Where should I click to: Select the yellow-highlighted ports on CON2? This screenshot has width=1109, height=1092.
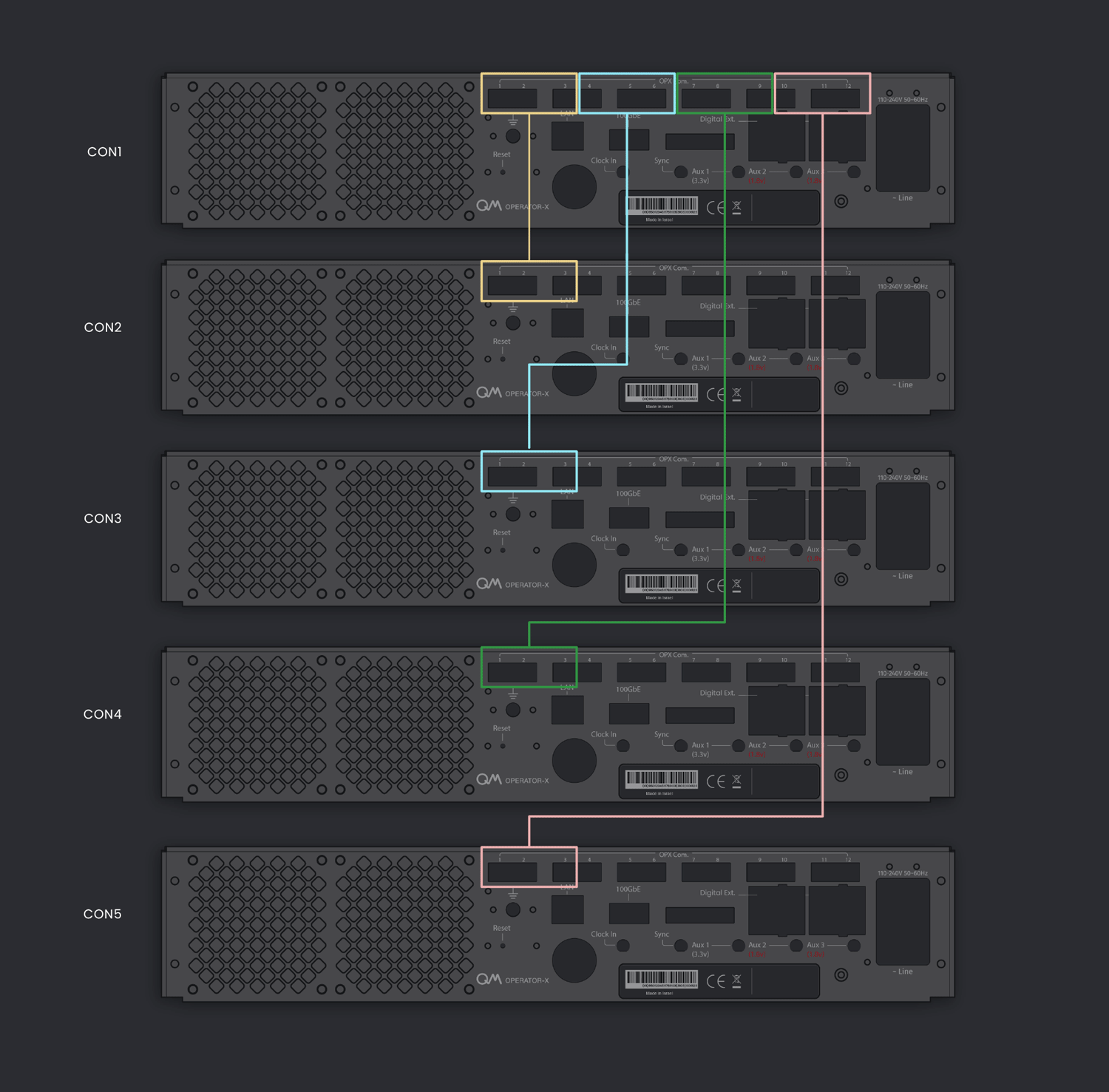point(529,281)
